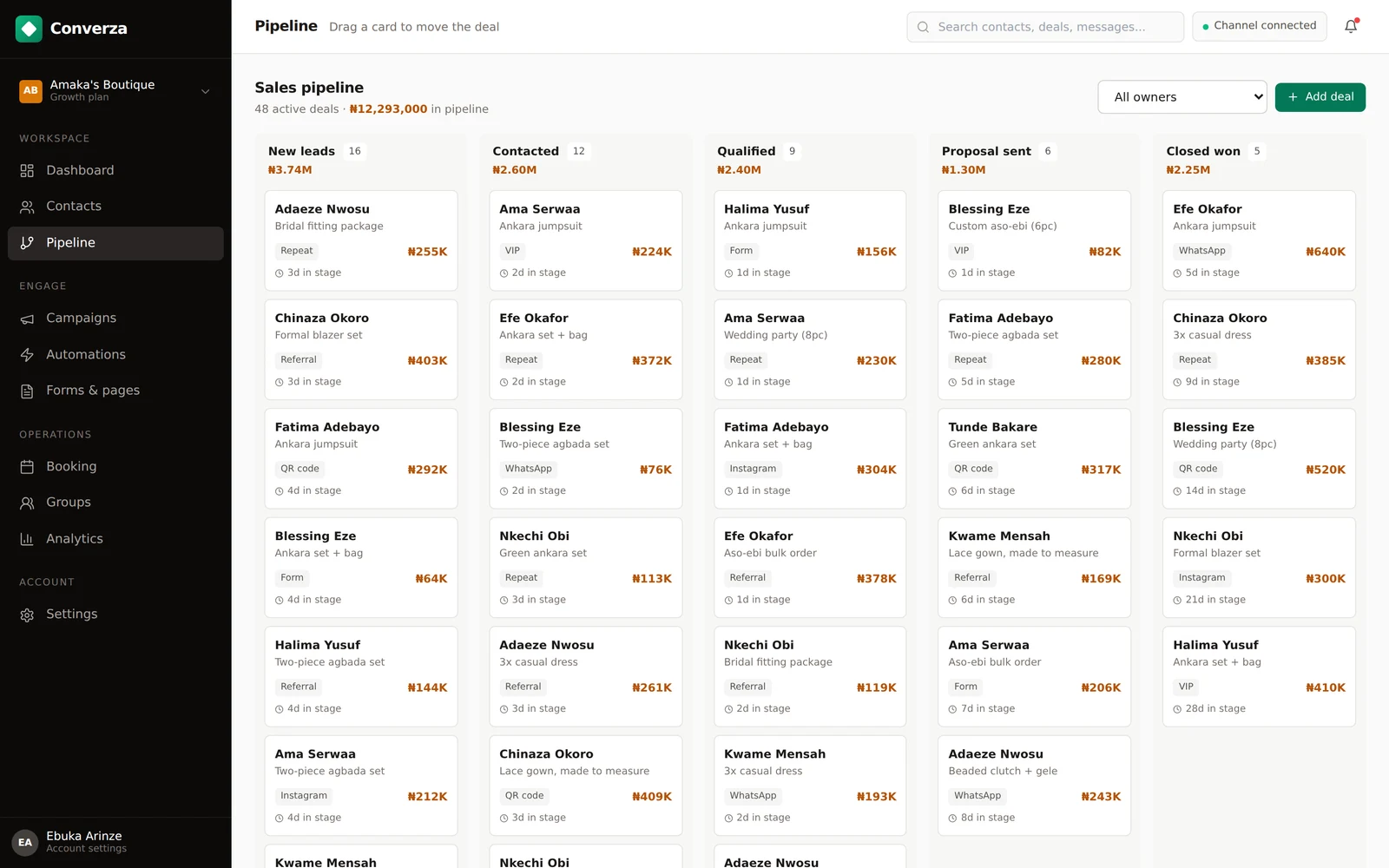
Task: Click QR code tag on Tunde Bakare card
Action: [x=973, y=469]
